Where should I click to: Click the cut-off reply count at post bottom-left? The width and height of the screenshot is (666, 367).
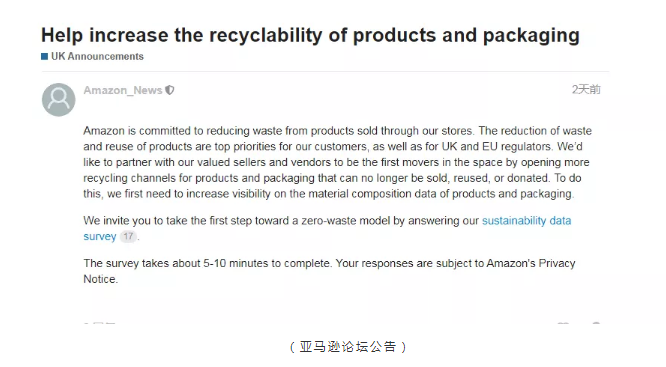[99, 324]
